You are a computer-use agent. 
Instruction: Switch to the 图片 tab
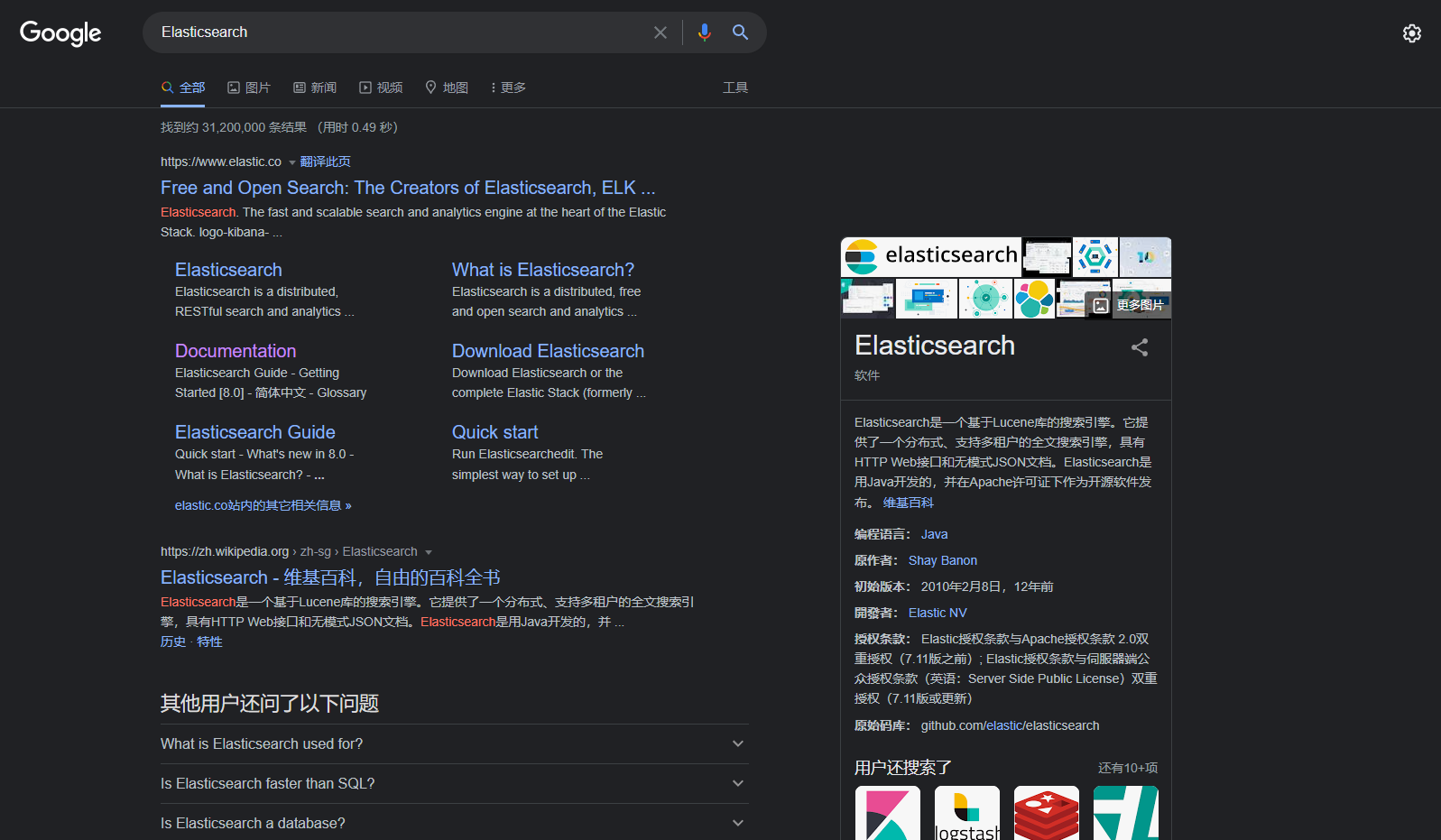click(x=249, y=88)
